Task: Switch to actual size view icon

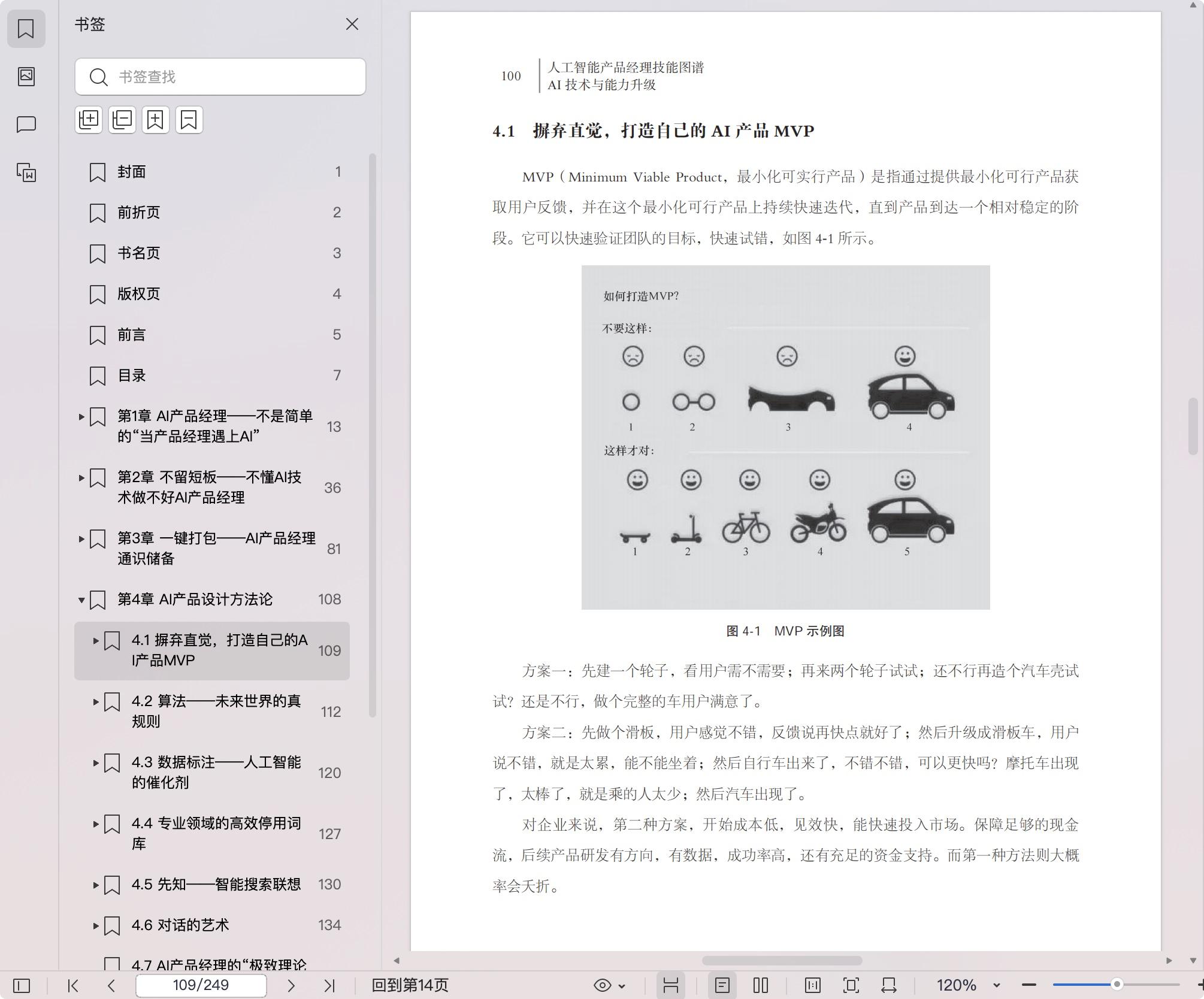Action: click(x=813, y=985)
